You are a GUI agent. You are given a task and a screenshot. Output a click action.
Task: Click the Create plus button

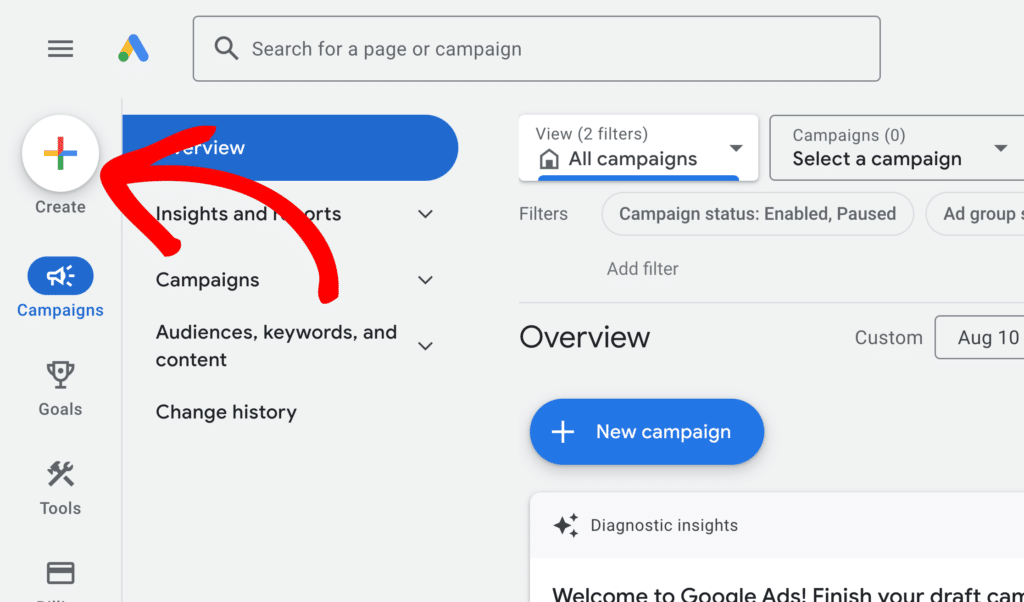click(60, 154)
